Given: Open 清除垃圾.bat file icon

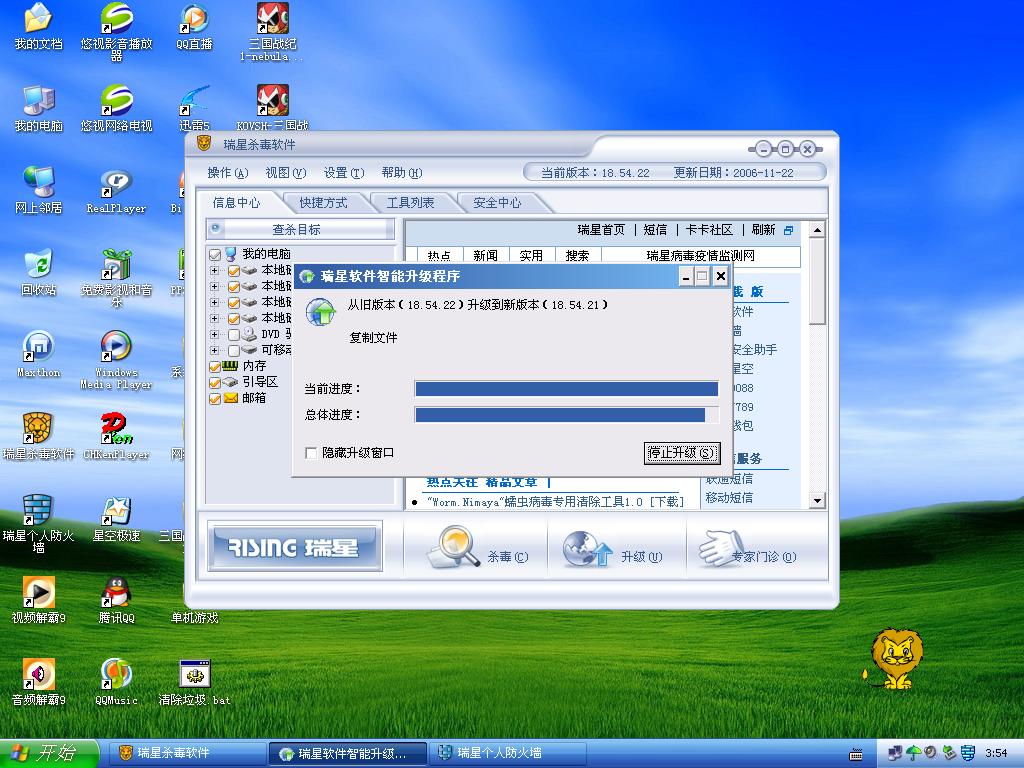Looking at the screenshot, I should (194, 682).
